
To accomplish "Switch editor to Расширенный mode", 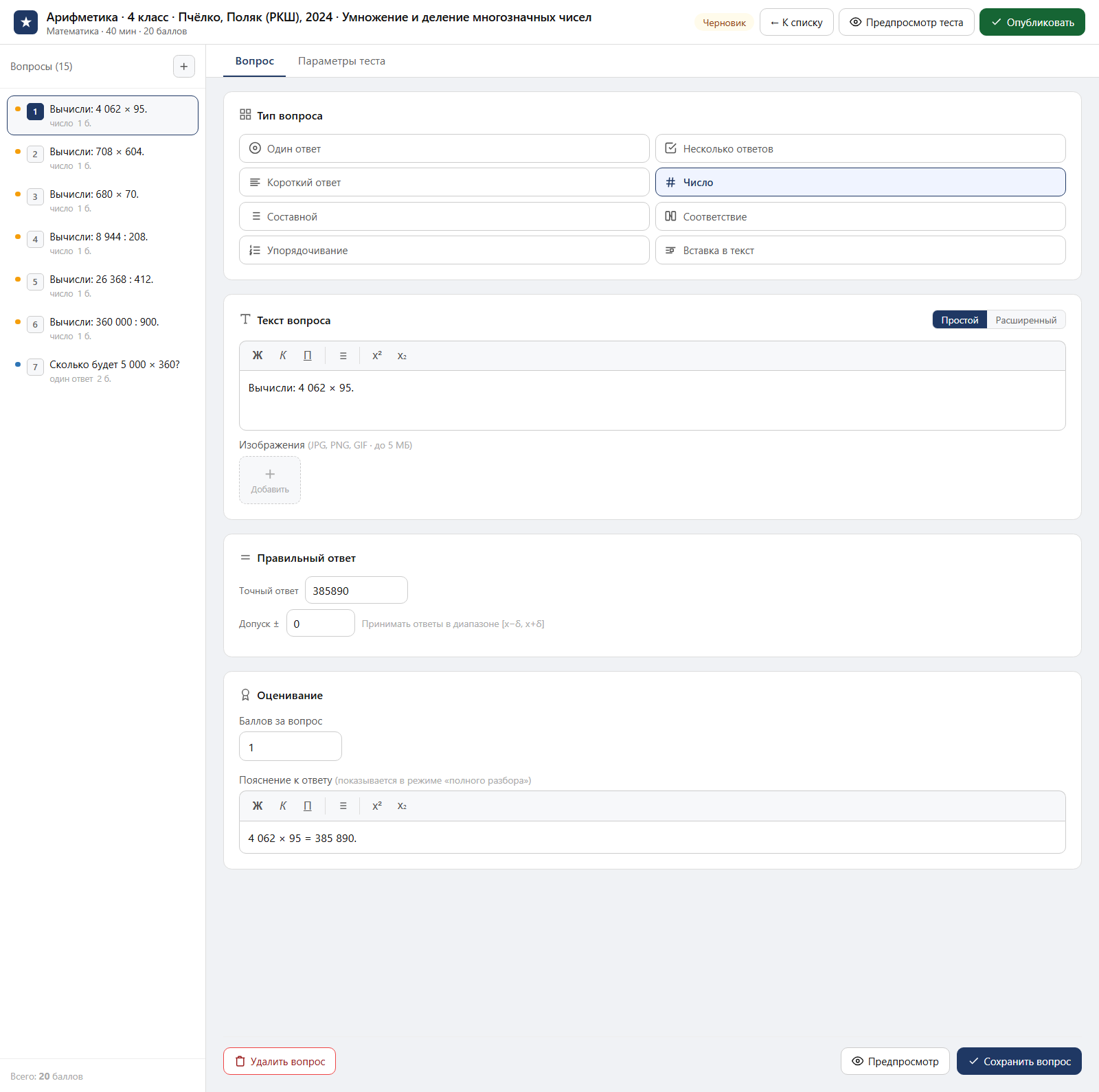I will [x=1026, y=320].
